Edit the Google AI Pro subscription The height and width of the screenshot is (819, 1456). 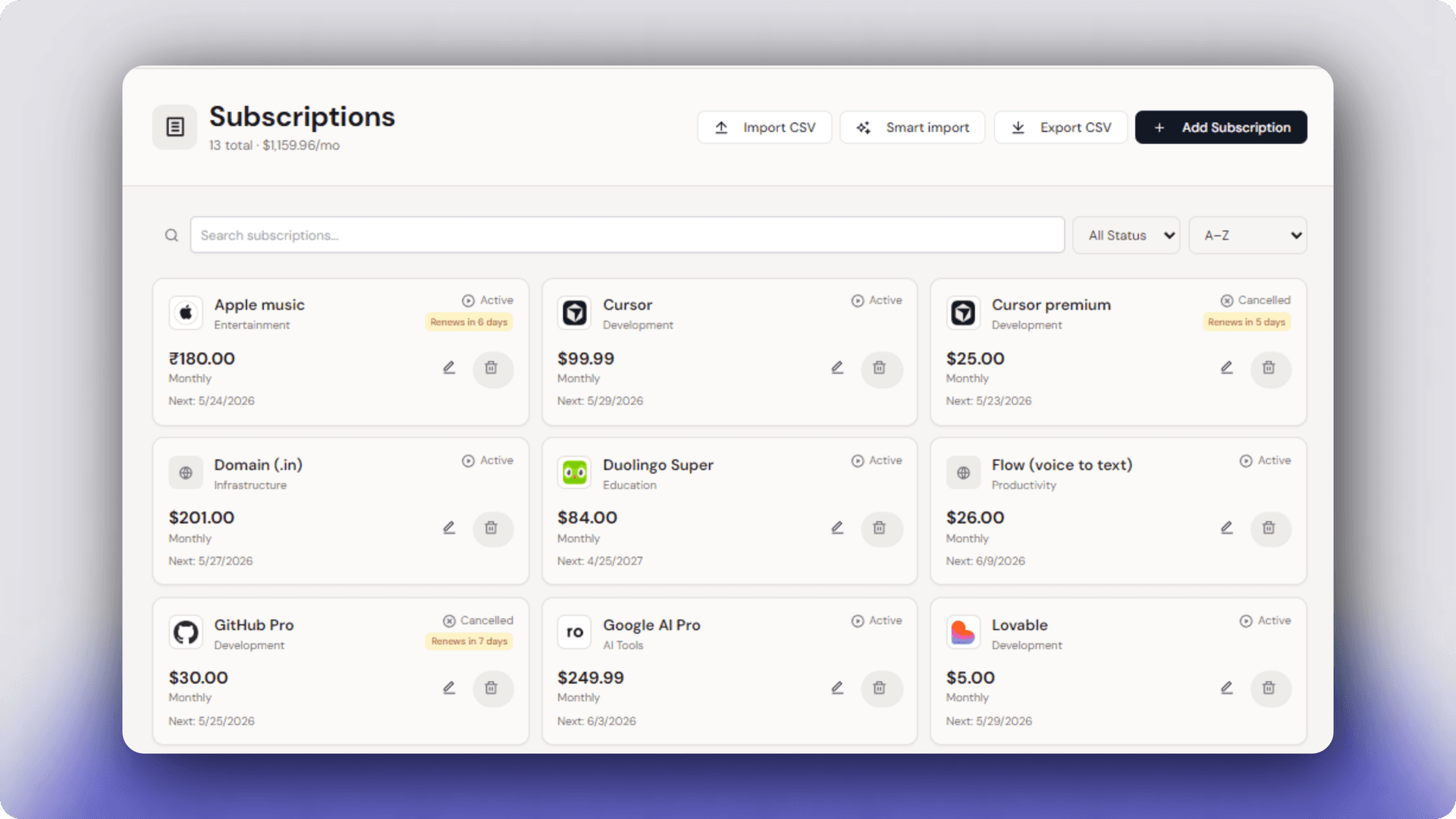coord(837,688)
